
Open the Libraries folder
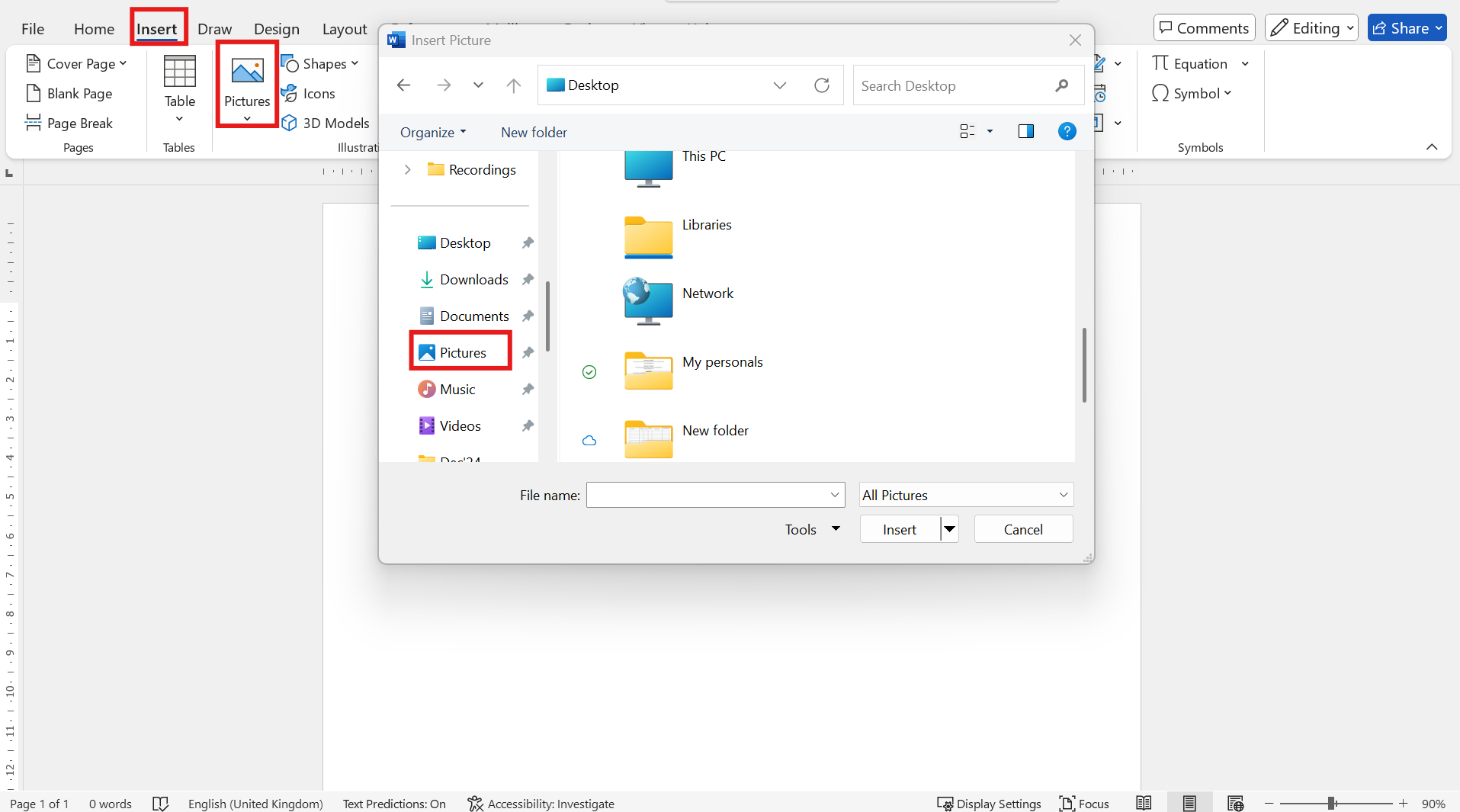click(678, 236)
